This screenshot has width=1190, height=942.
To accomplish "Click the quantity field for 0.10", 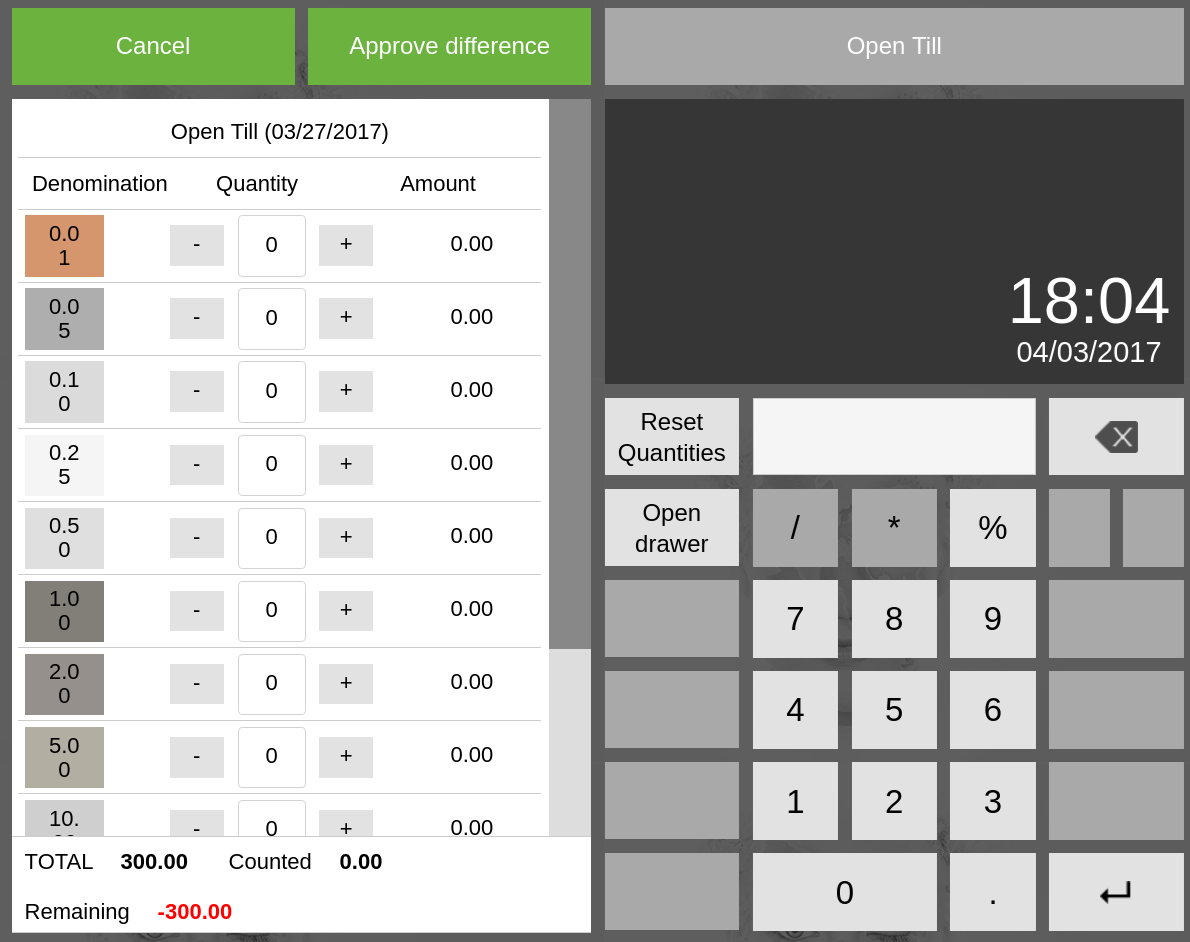I will 272,391.
